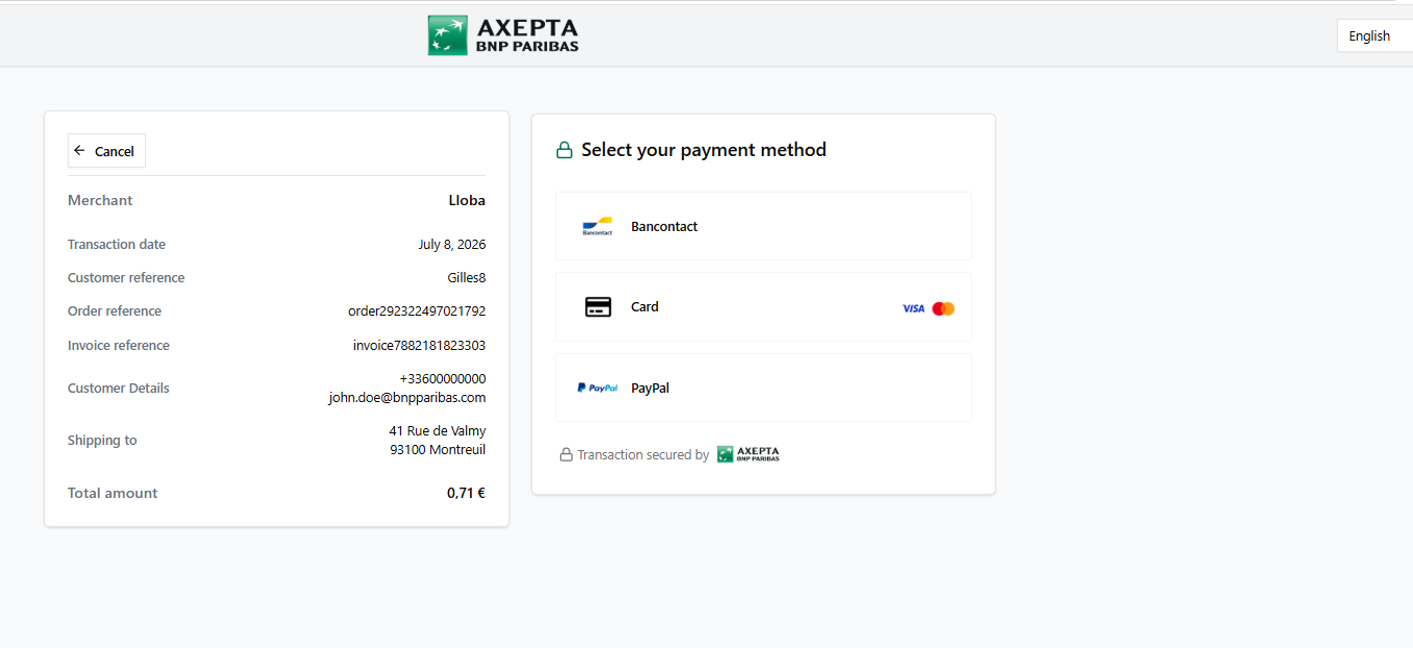Select Bancontact payment method
The width and height of the screenshot is (1413, 648).
coord(763,226)
